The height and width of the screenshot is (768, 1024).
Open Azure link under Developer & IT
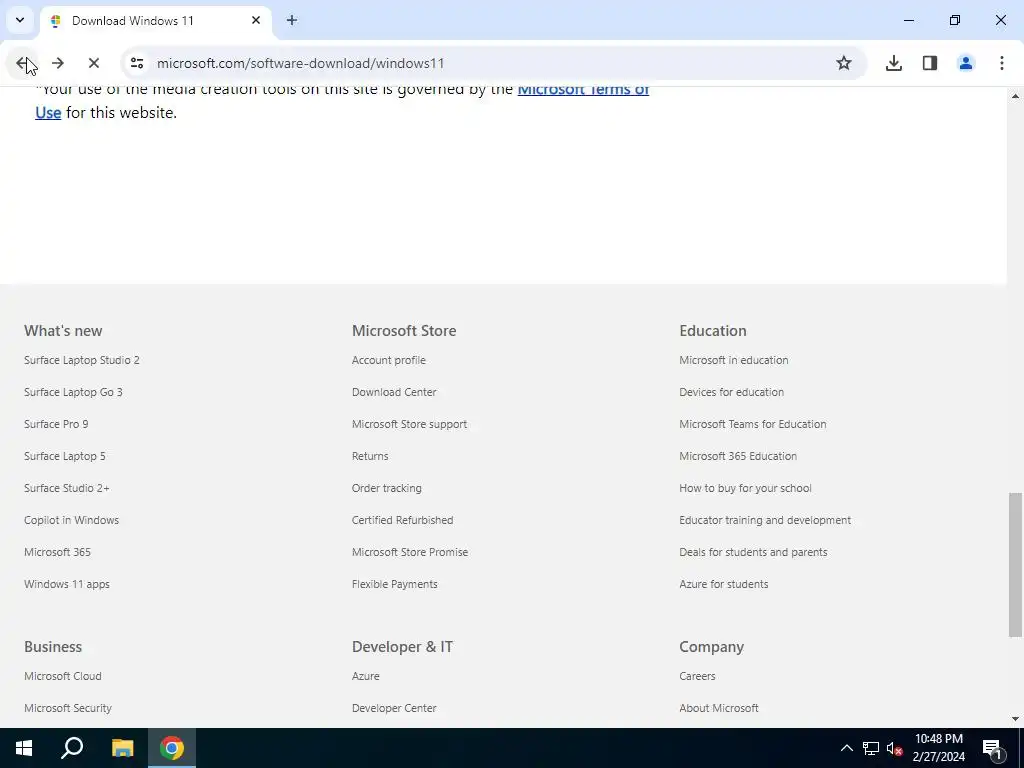click(366, 676)
